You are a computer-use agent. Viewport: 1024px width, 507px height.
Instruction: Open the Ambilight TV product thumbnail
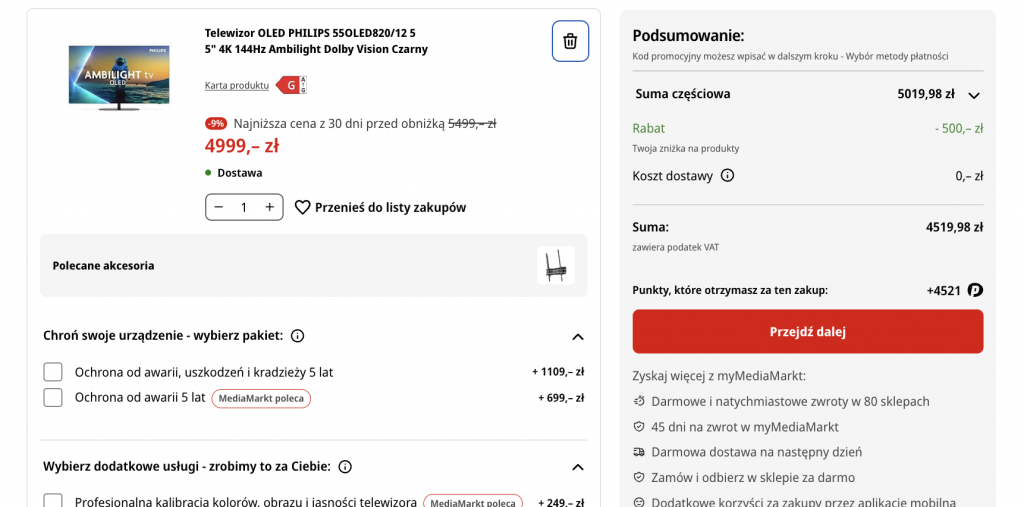pyautogui.click(x=120, y=77)
